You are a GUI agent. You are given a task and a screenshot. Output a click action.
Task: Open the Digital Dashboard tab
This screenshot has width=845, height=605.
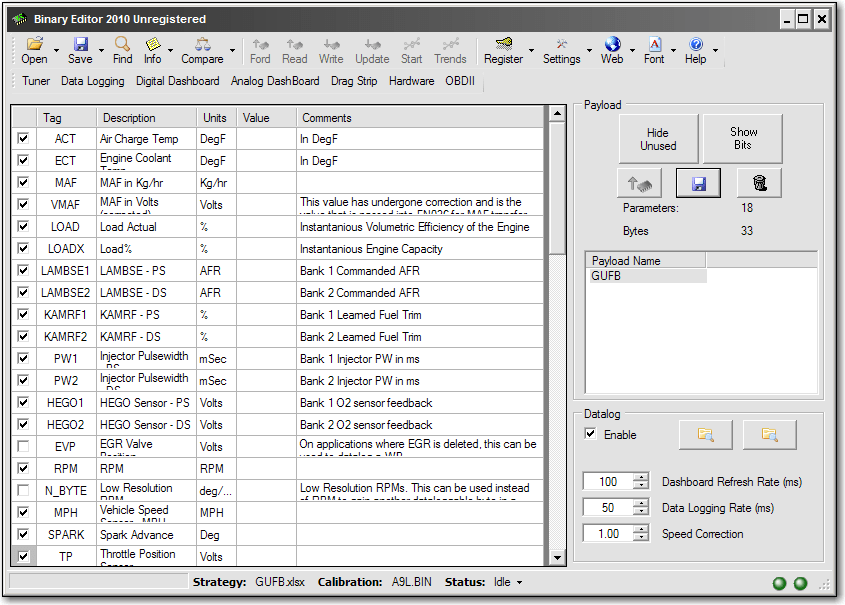[178, 81]
